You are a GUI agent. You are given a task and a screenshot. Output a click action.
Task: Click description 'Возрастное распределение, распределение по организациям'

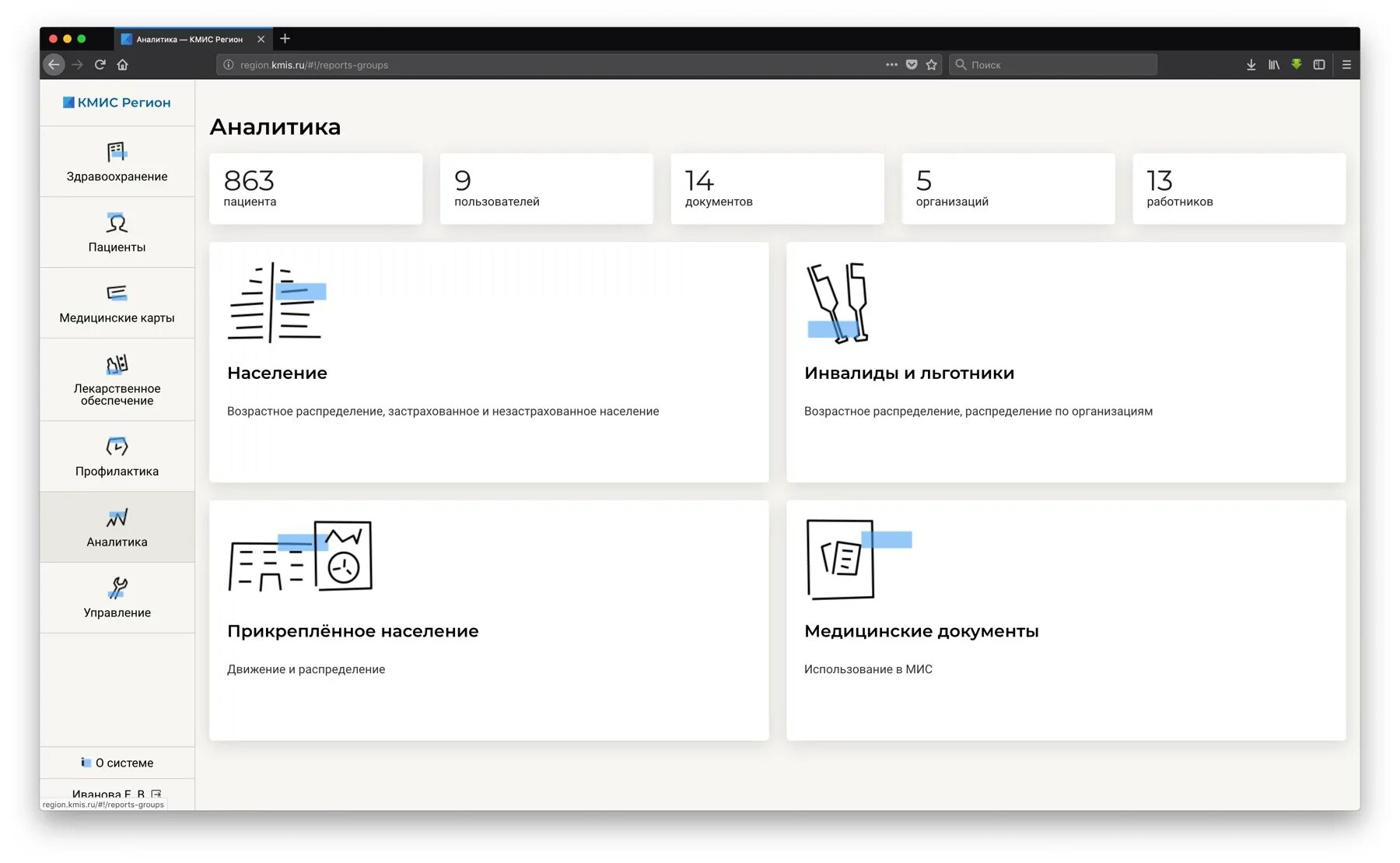click(x=978, y=412)
